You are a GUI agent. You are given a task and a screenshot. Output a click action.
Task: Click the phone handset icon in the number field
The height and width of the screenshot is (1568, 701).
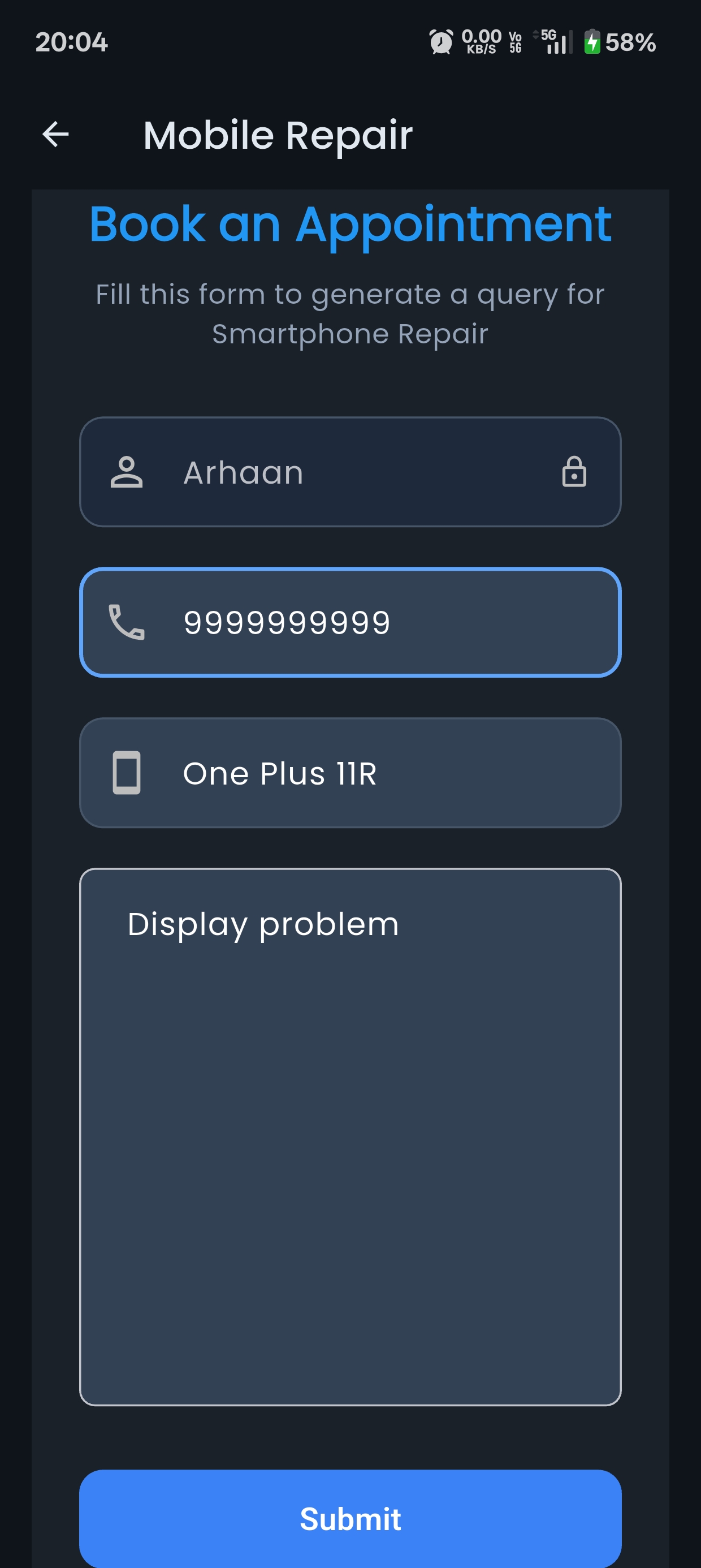126,622
